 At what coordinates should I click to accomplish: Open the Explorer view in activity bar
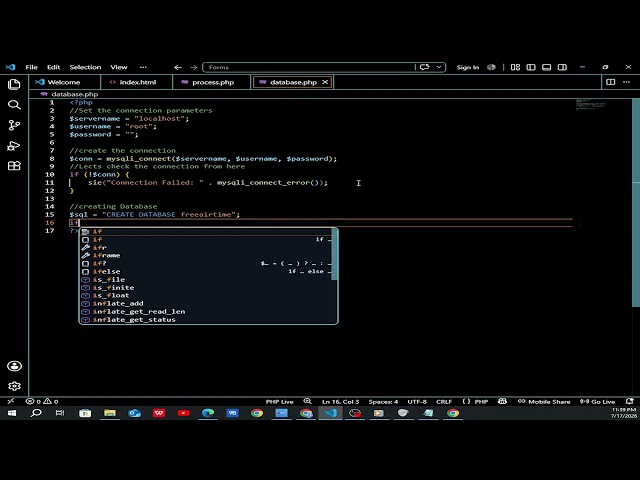point(14,84)
